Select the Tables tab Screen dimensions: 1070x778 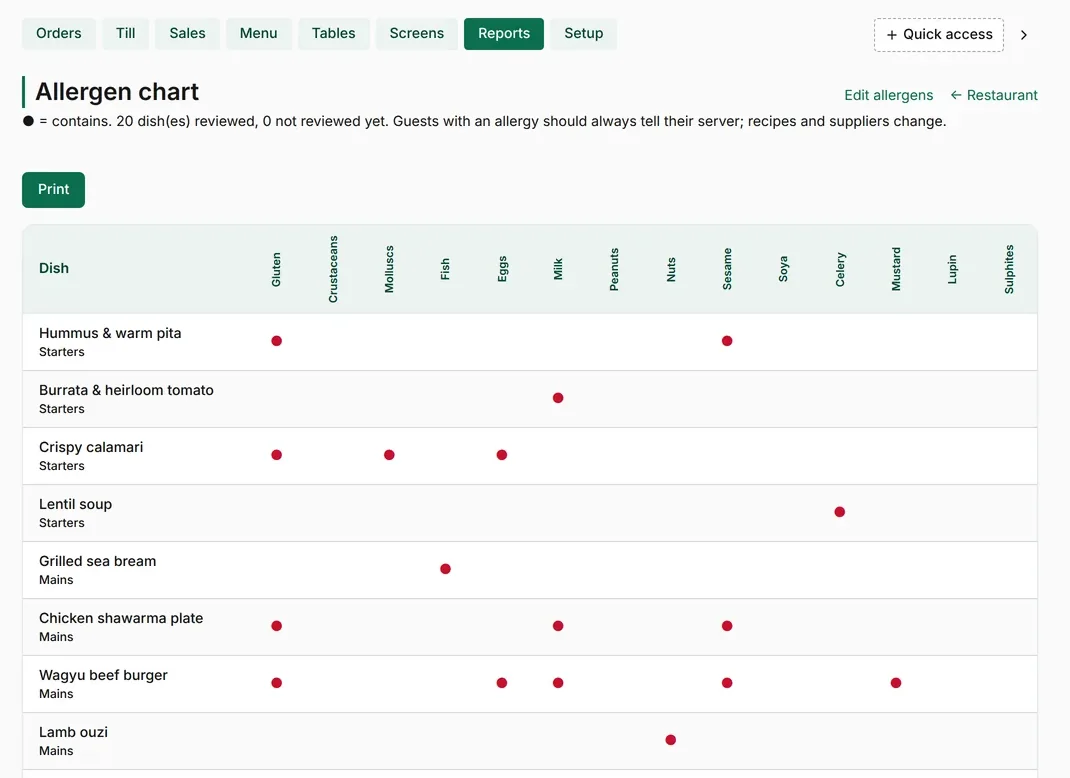(334, 33)
